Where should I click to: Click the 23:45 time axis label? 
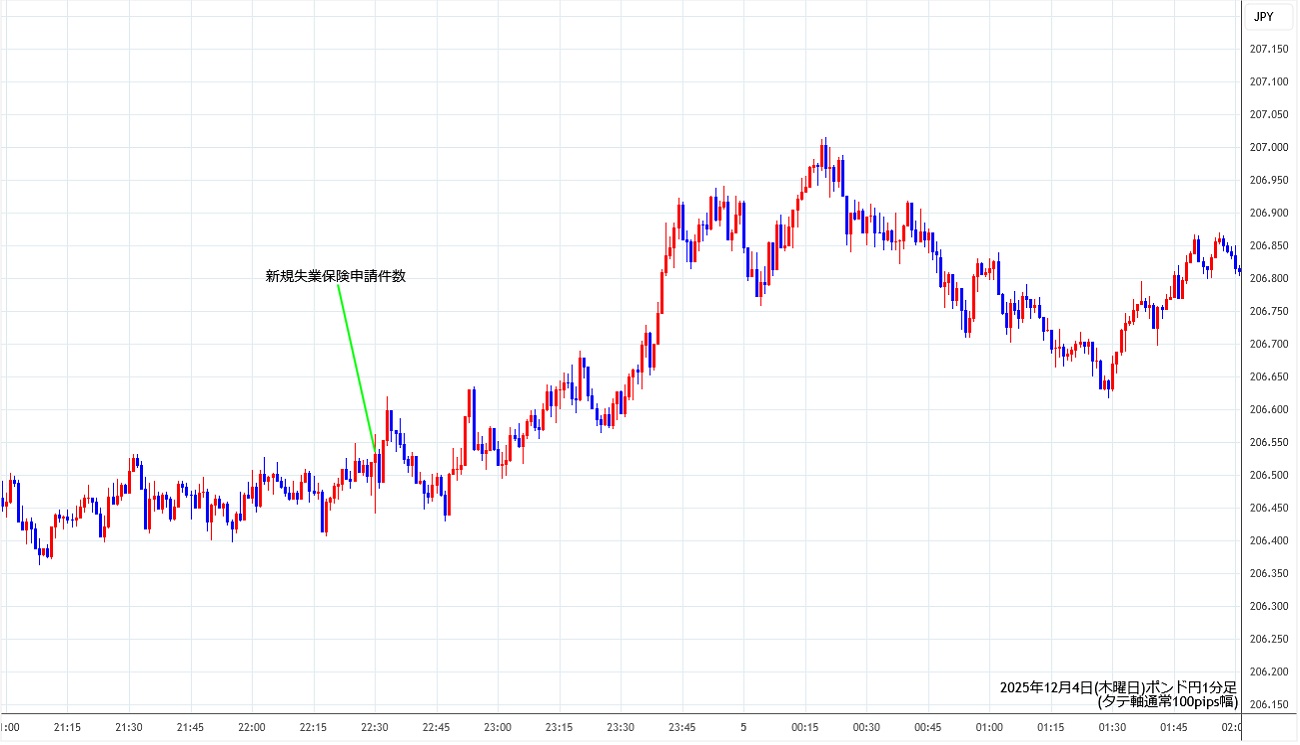[682, 727]
